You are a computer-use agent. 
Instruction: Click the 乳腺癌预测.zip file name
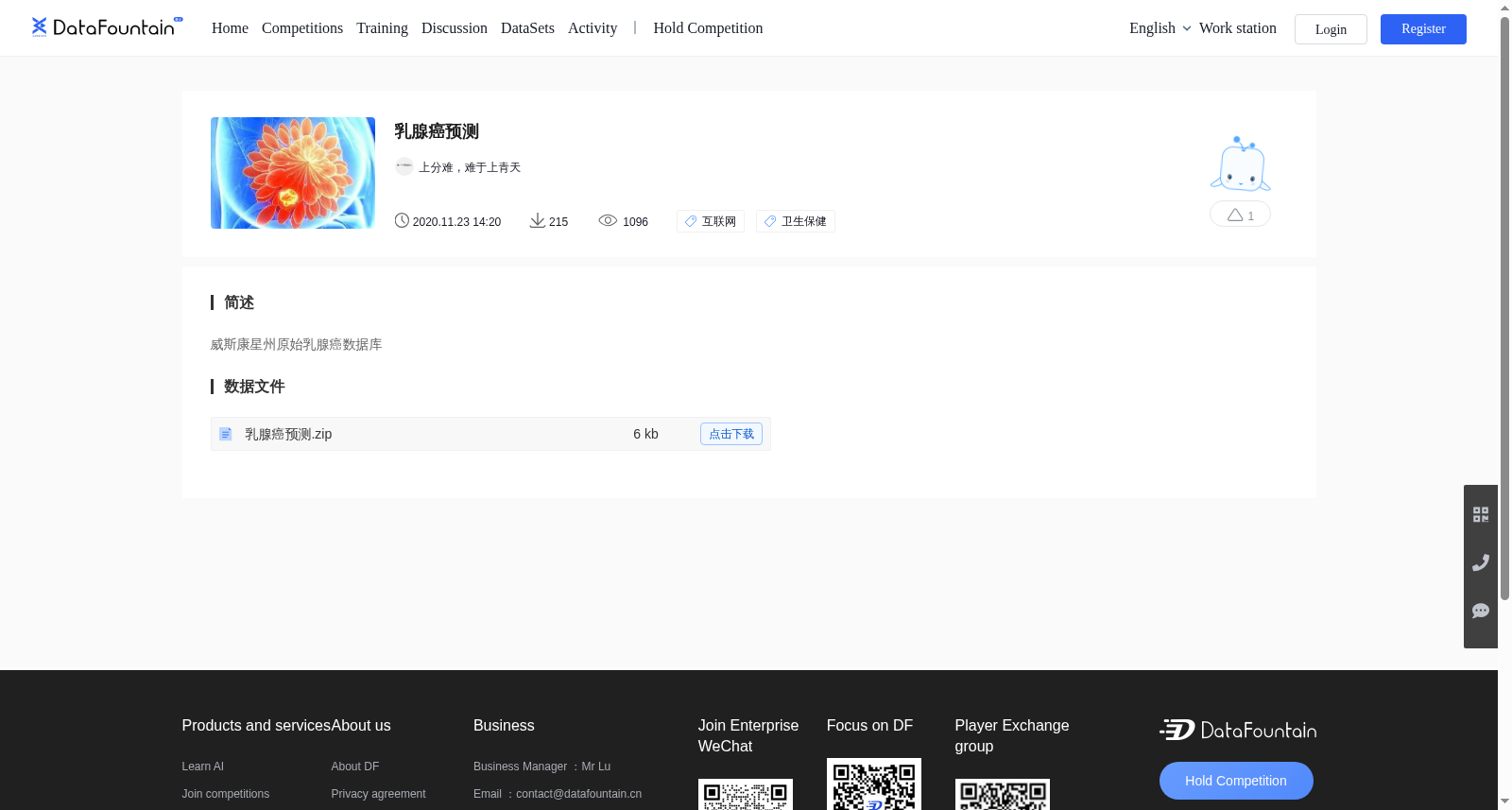click(x=288, y=434)
